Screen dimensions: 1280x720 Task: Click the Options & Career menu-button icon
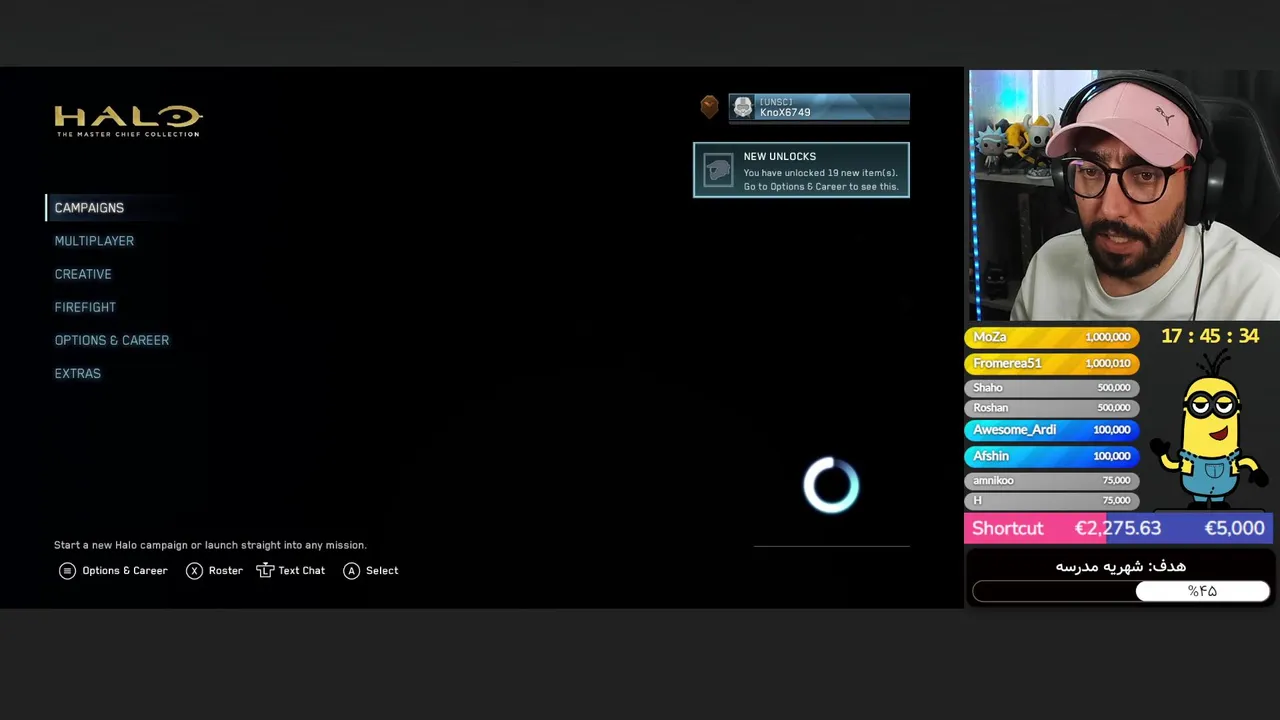coord(67,571)
